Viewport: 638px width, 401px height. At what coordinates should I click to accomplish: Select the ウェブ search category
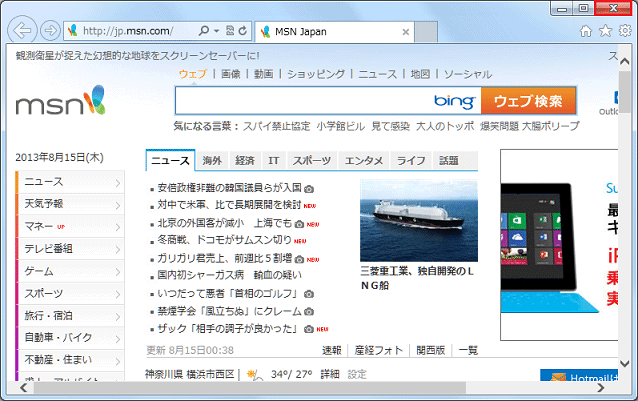193,74
